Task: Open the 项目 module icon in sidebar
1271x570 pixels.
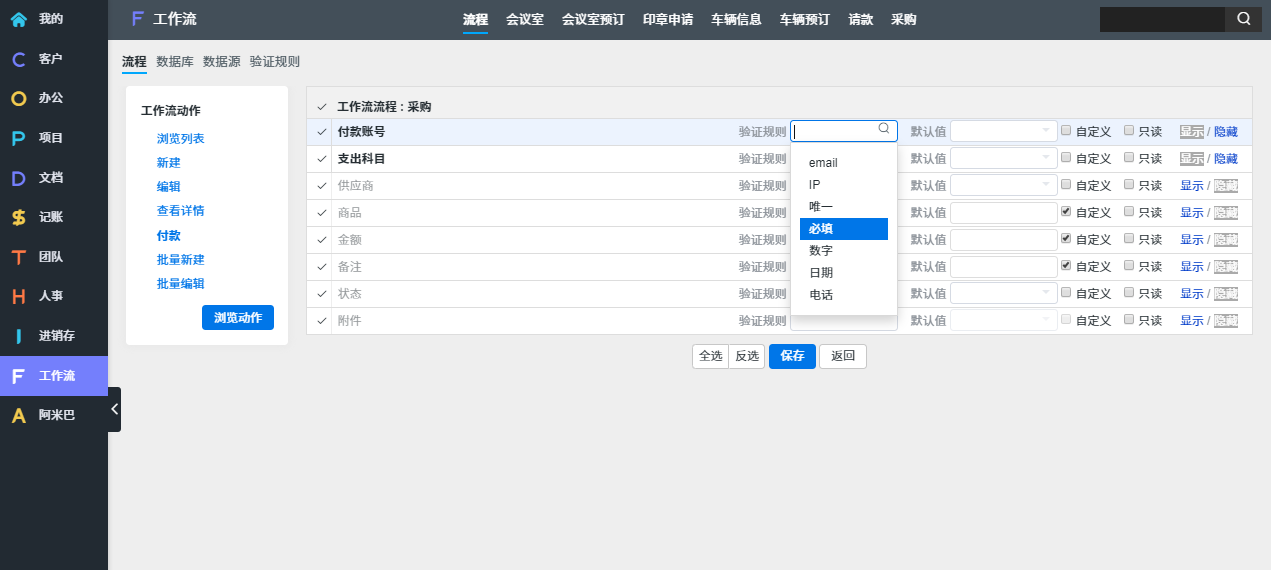Action: point(18,138)
